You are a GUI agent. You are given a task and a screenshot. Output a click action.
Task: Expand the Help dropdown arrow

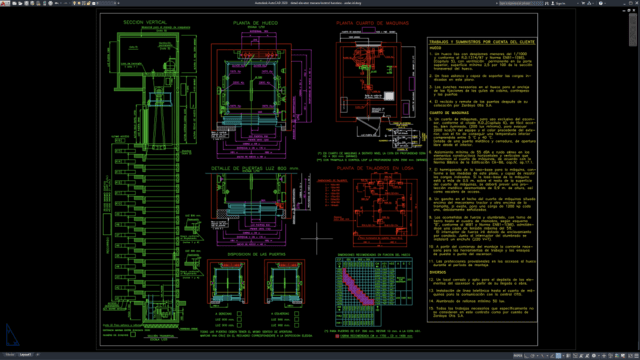(x=605, y=3)
